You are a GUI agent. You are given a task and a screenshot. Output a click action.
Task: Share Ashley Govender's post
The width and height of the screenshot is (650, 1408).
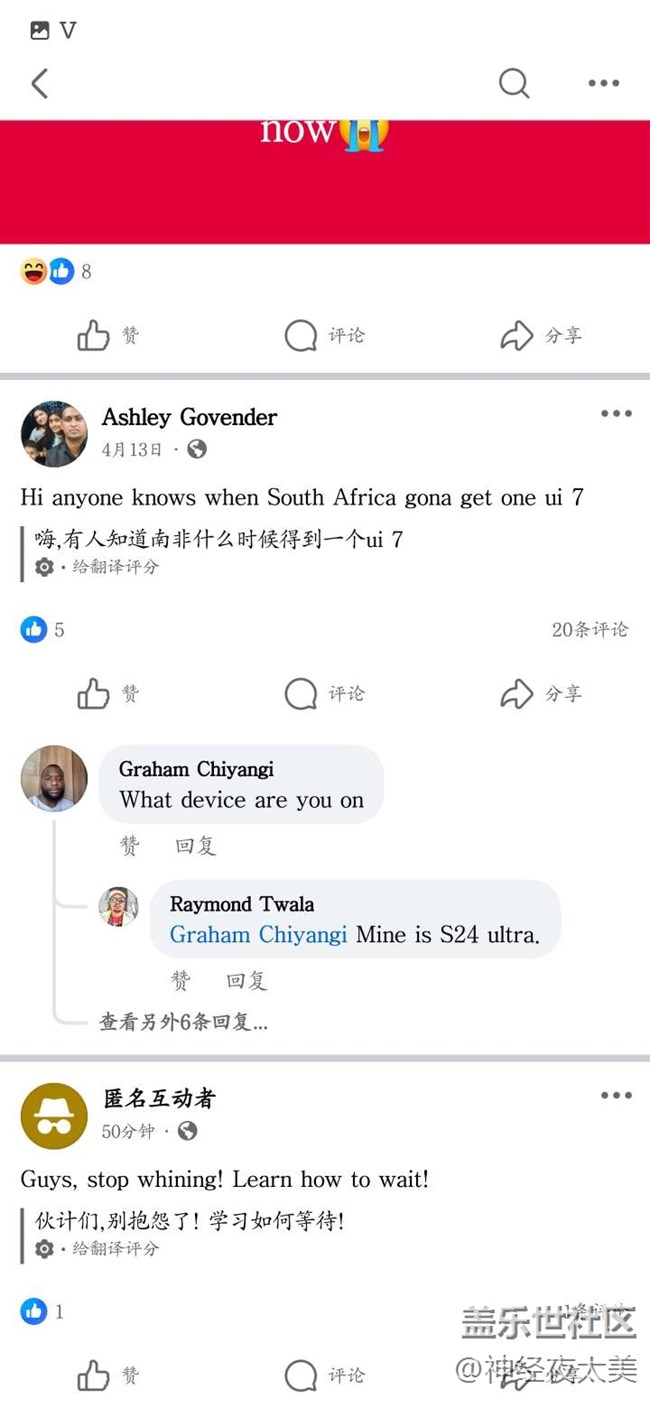point(541,694)
